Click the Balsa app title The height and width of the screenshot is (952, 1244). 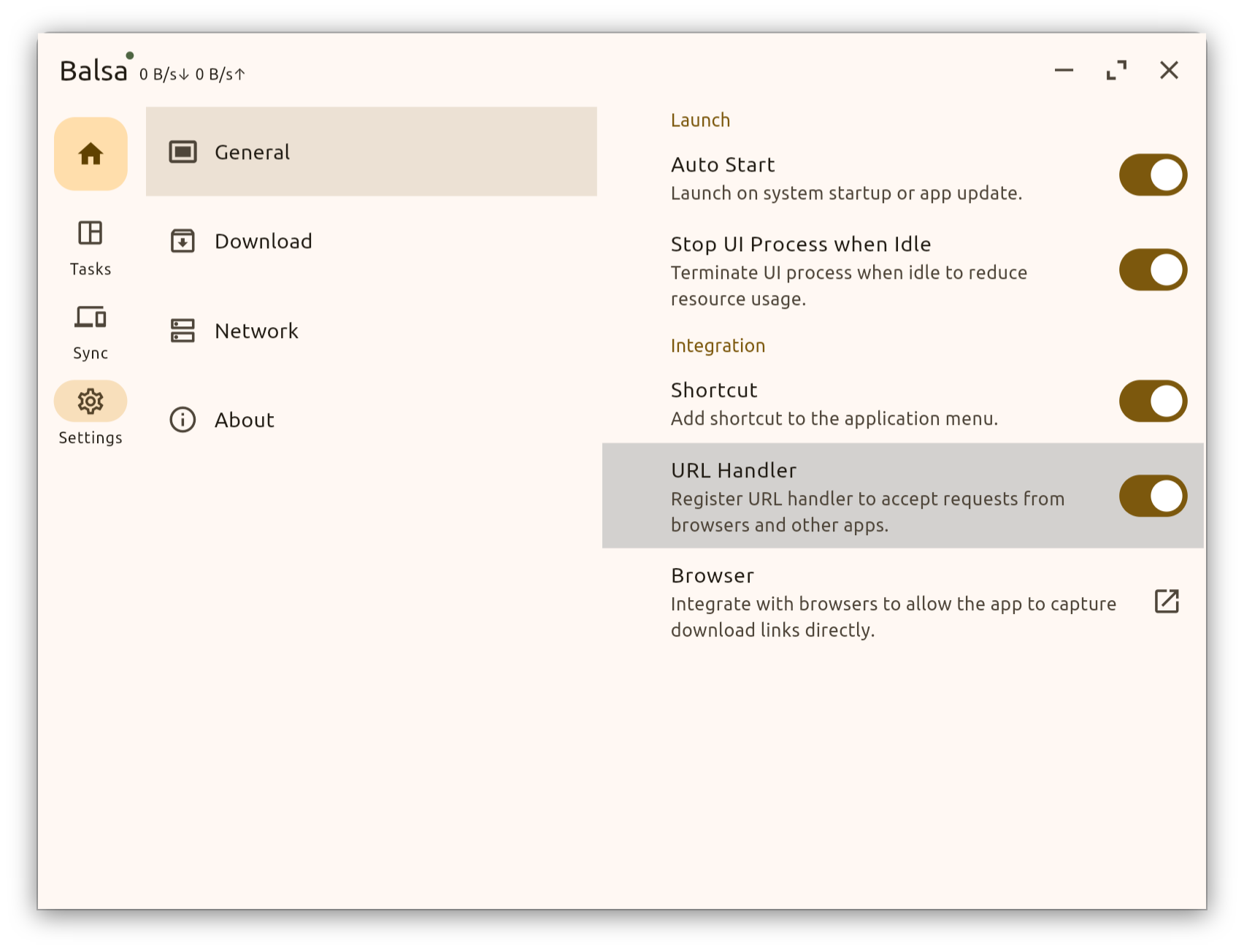pyautogui.click(x=92, y=70)
